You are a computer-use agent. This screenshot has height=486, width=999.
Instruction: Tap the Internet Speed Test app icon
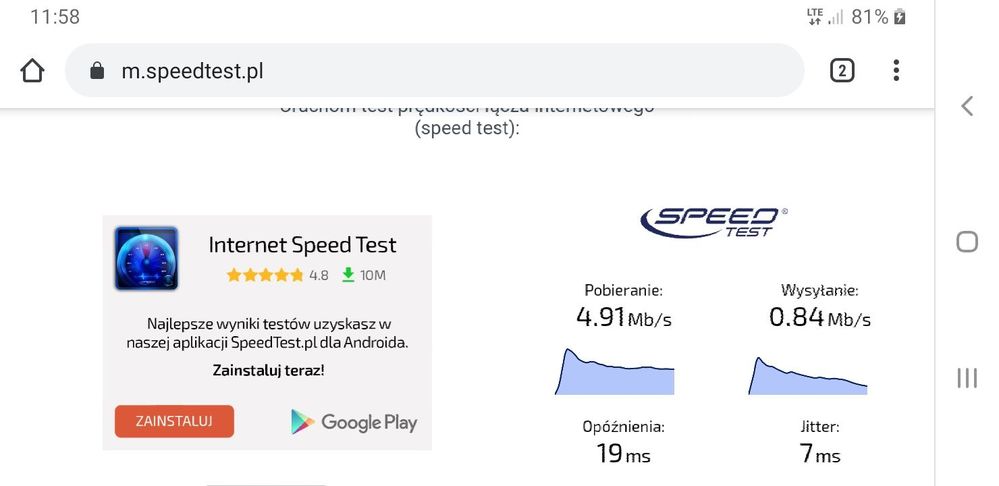pyautogui.click(x=146, y=259)
